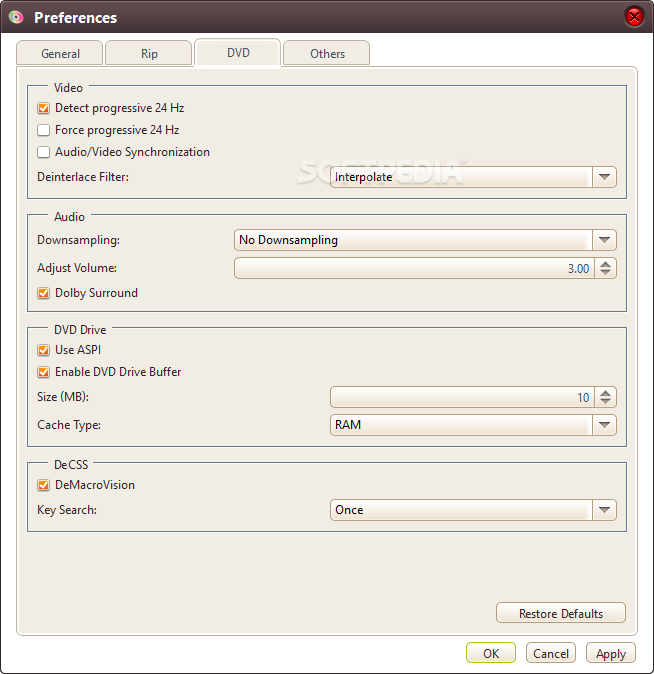654x674 pixels.
Task: Increase Adjust Volume with up arrow
Action: [605, 264]
